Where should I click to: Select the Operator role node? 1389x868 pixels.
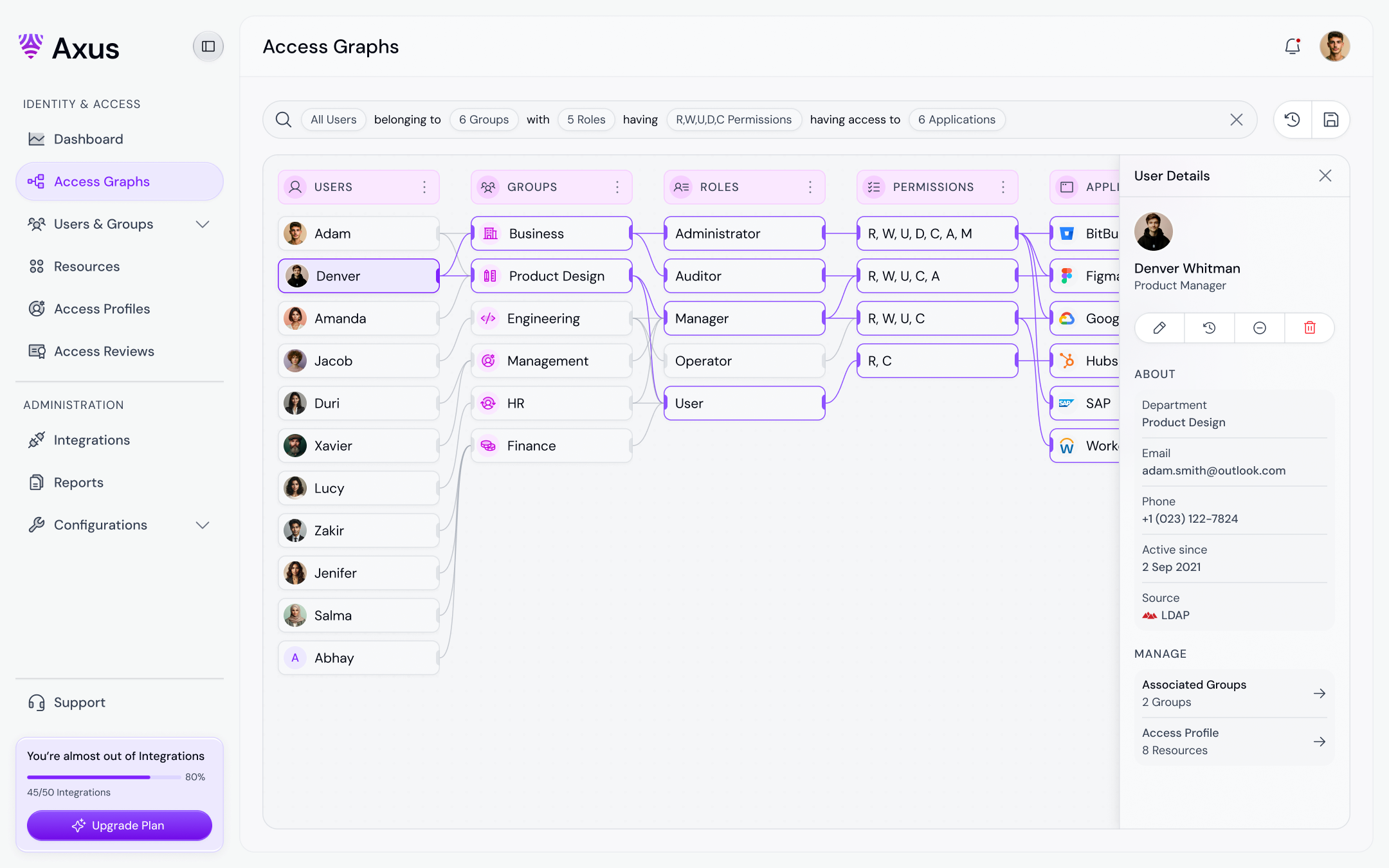point(745,361)
